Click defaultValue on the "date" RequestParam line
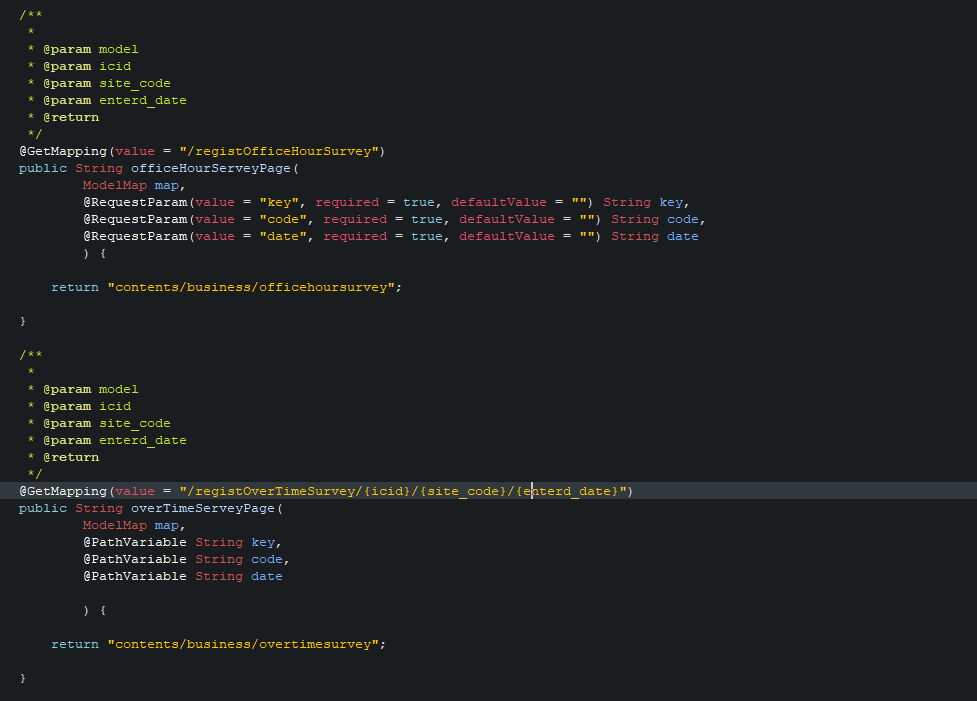The width and height of the screenshot is (977, 701). pos(507,236)
